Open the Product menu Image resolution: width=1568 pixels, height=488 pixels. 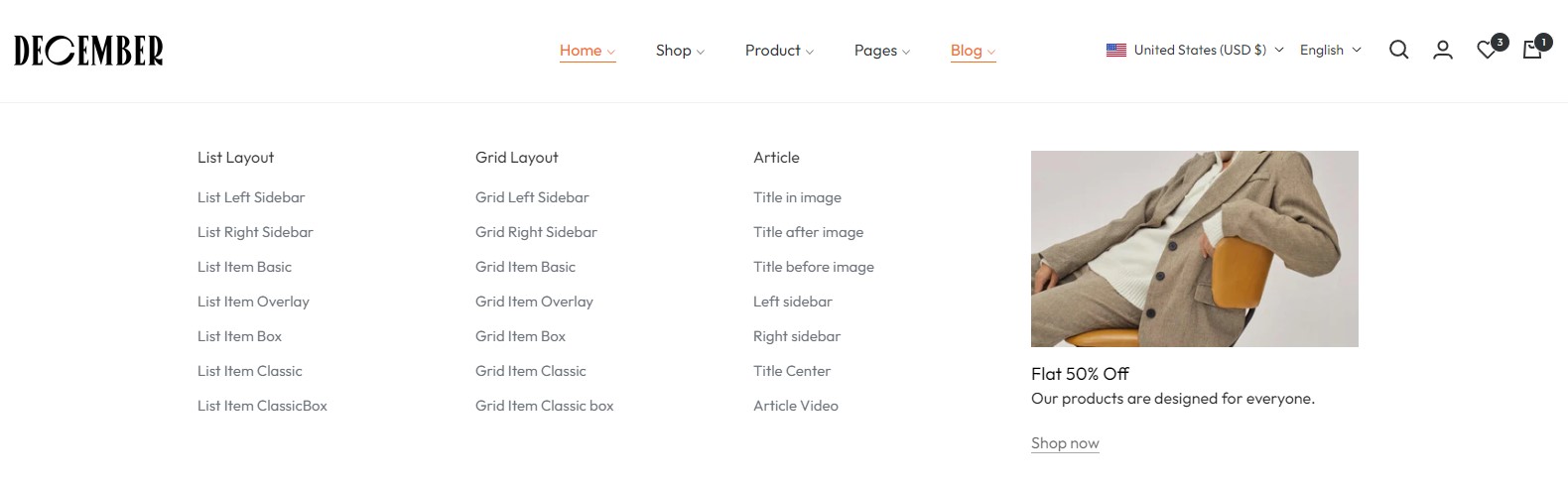(779, 51)
